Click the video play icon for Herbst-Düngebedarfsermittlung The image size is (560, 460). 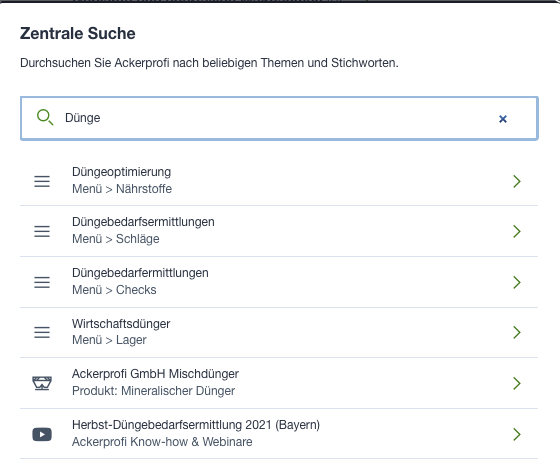pyautogui.click(x=42, y=434)
